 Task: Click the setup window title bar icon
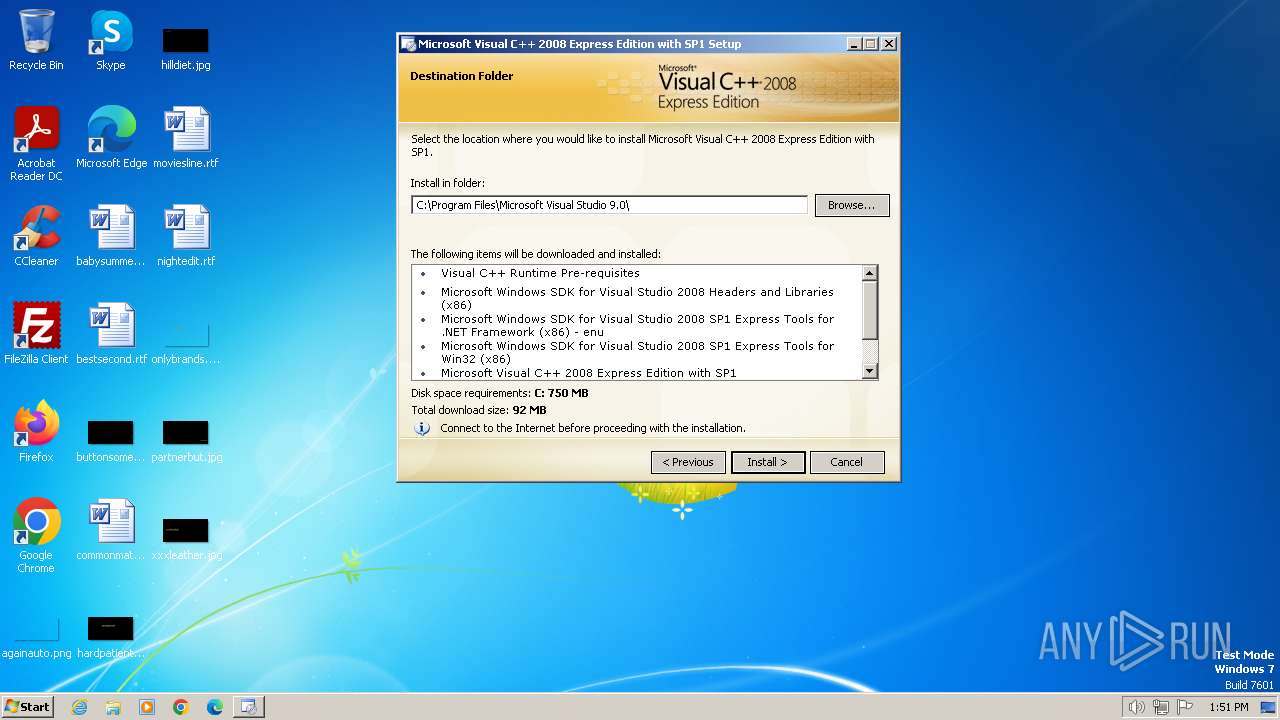coord(408,44)
